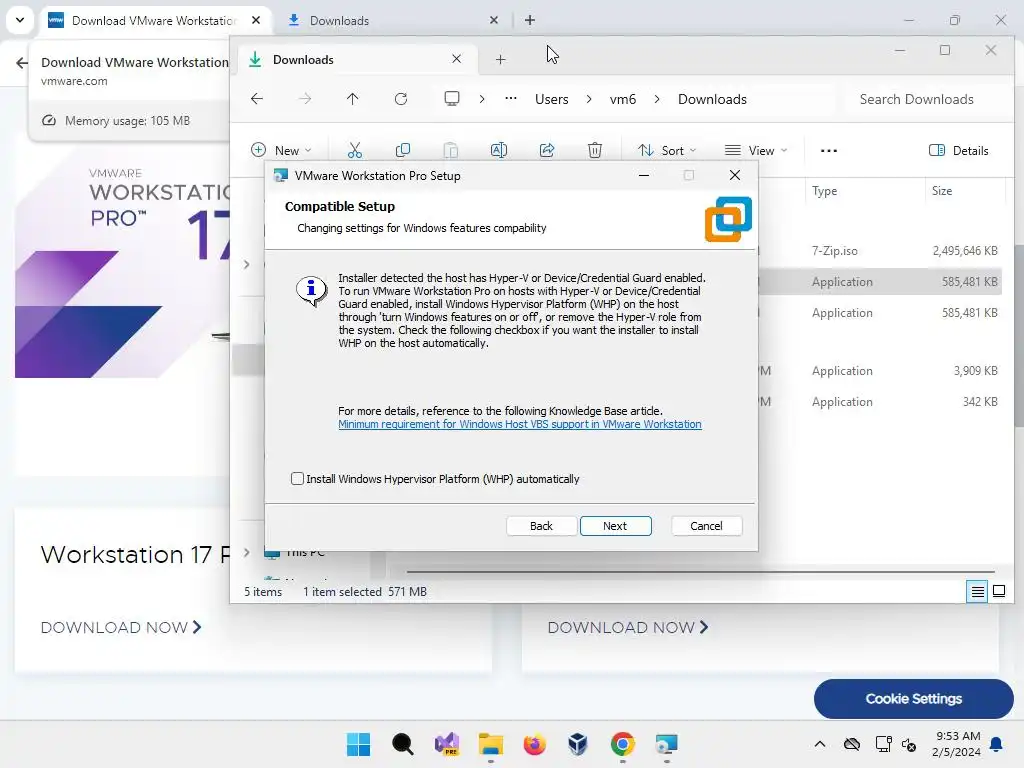Close the Download VMware Workstation browser tab

[x=256, y=20]
